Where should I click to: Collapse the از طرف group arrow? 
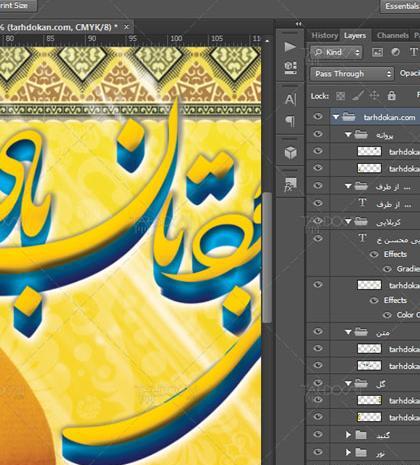(348, 187)
